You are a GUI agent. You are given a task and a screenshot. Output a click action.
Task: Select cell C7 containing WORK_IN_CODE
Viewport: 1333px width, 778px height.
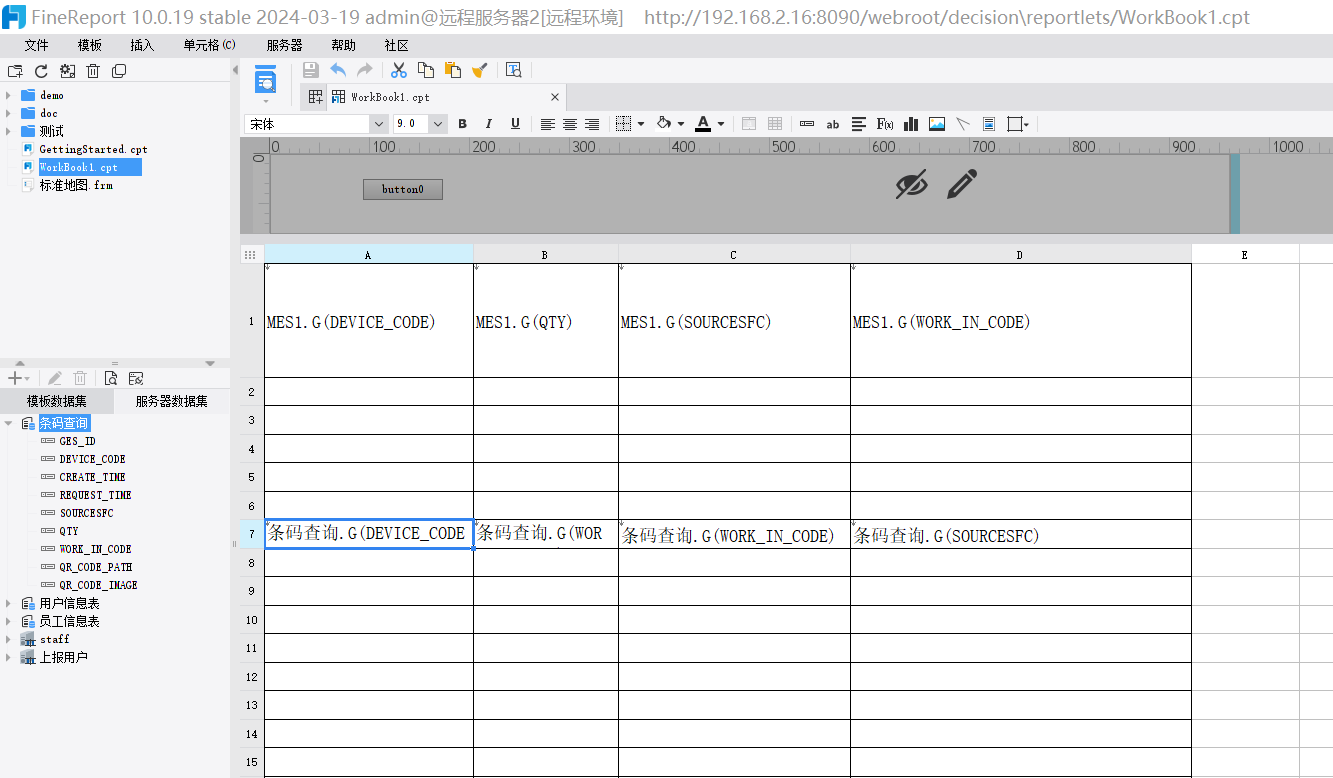[x=733, y=535]
